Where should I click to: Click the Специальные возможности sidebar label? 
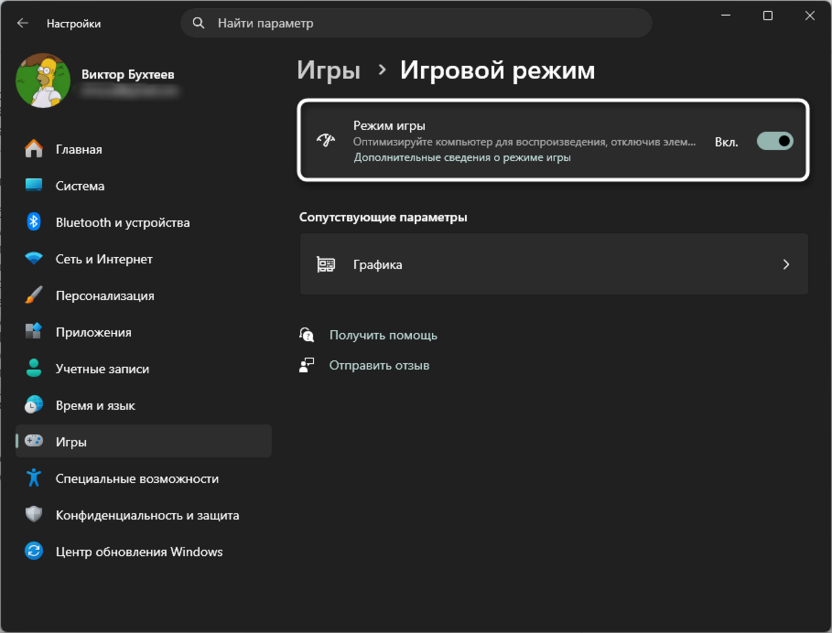tap(137, 479)
